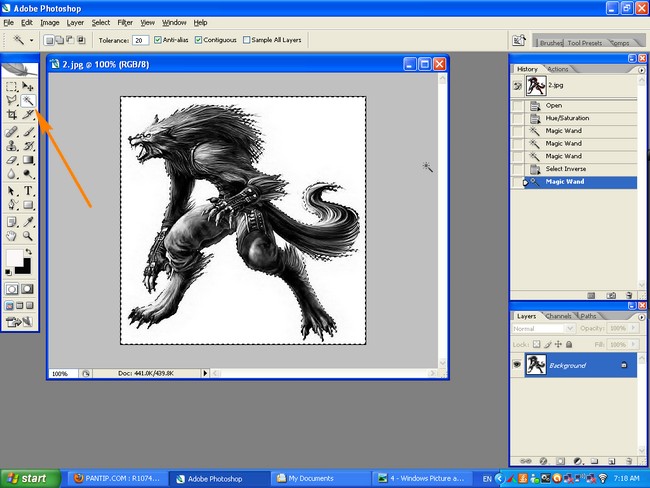Select the Rectangle shape tool
The width and height of the screenshot is (650, 488).
coord(28,205)
